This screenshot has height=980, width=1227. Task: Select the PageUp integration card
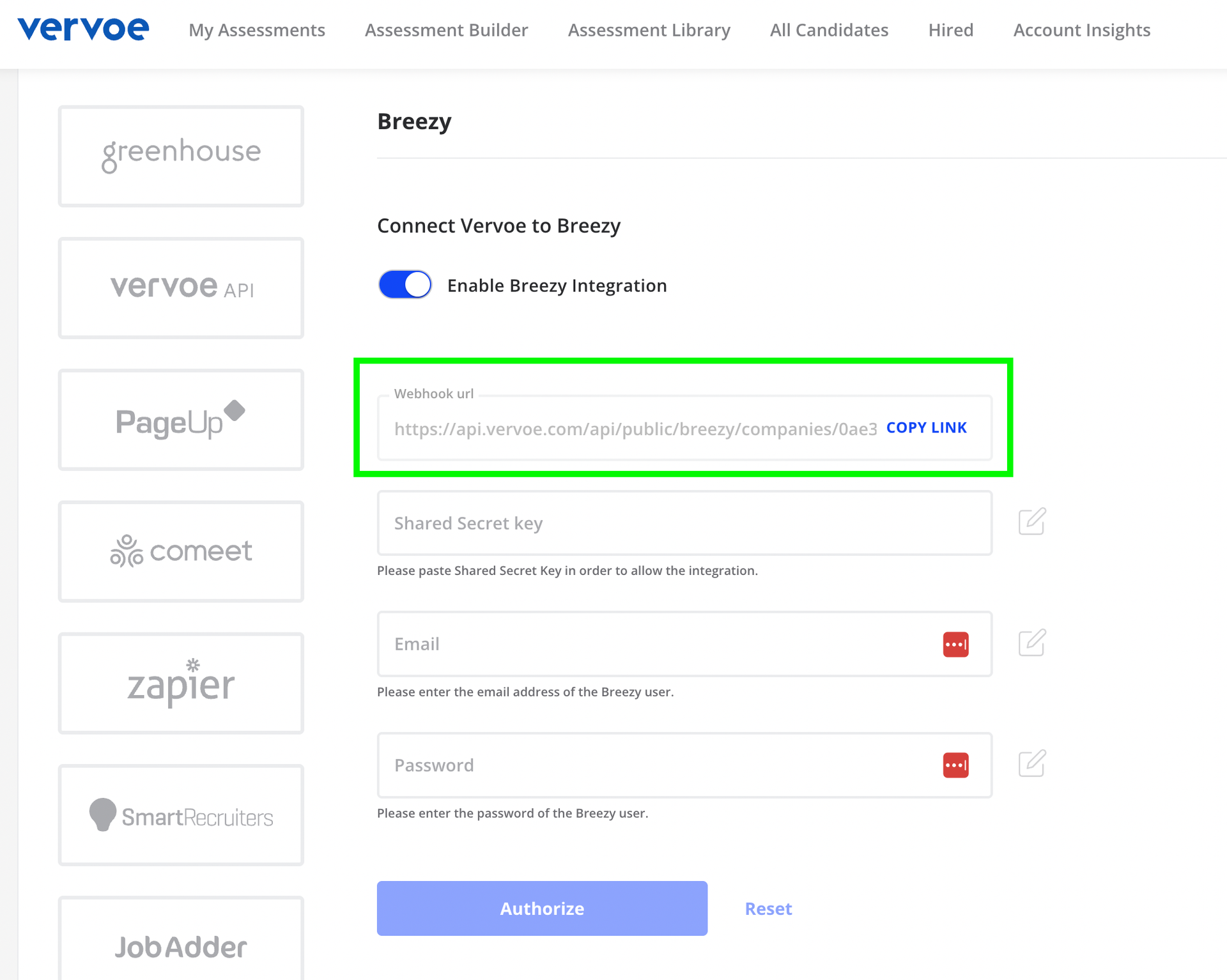[x=181, y=420]
